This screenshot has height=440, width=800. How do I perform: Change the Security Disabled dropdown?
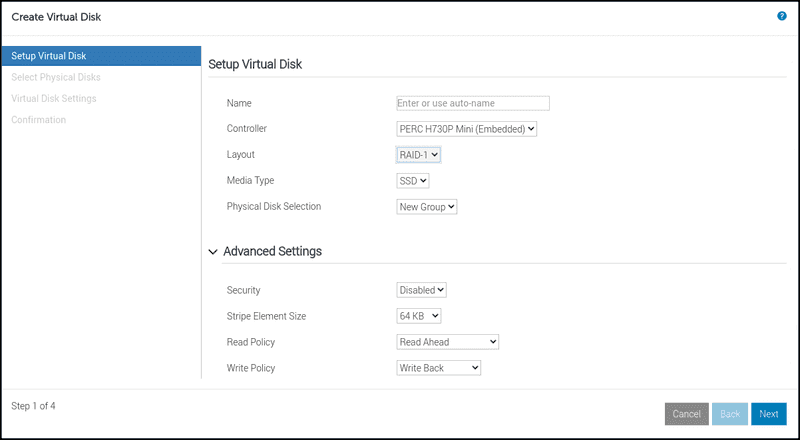coord(421,290)
